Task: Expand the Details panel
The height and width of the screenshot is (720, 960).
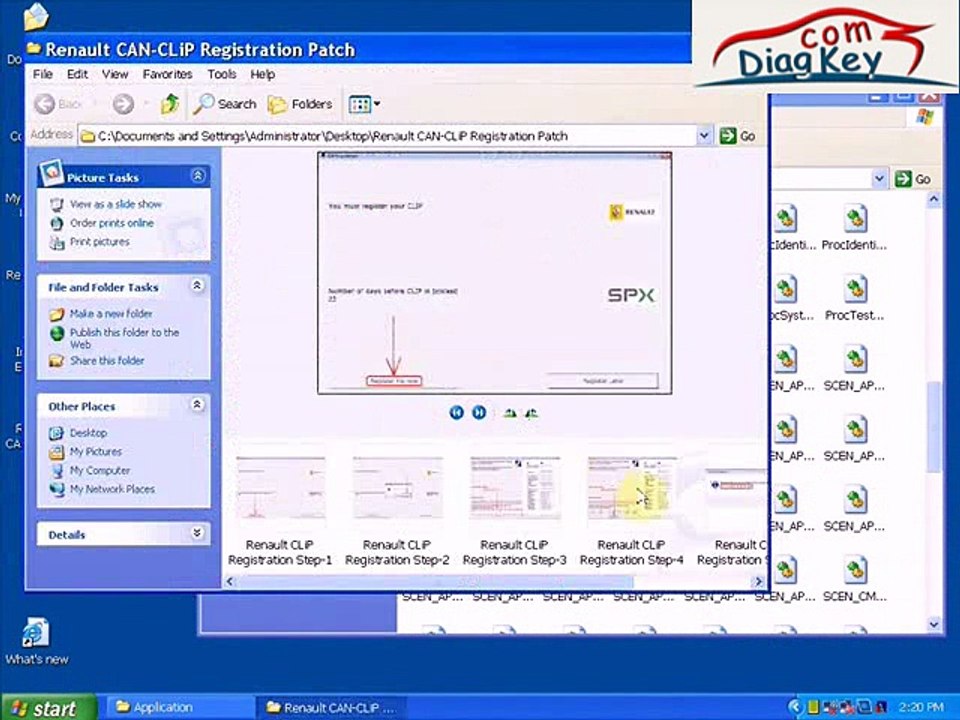Action: (197, 533)
